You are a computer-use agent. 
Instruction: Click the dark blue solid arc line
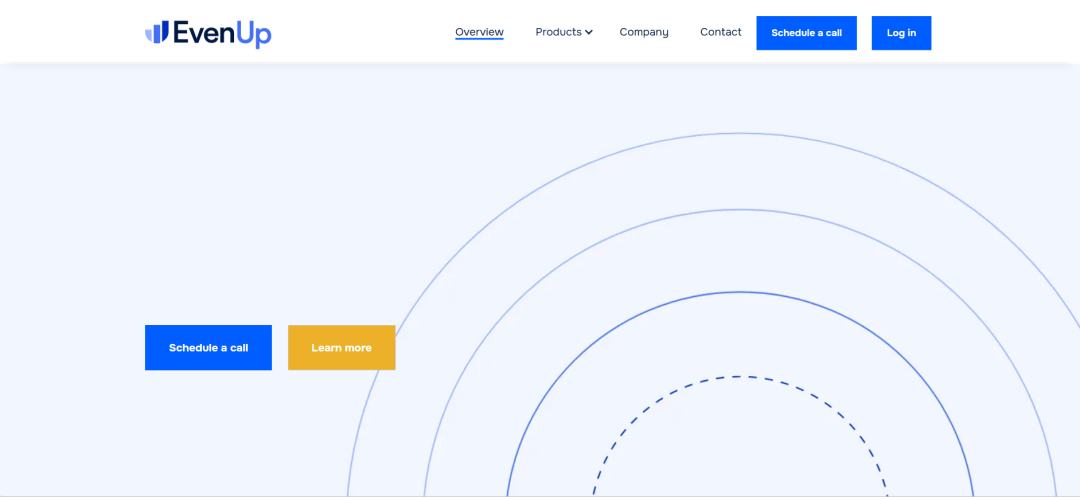click(740, 292)
